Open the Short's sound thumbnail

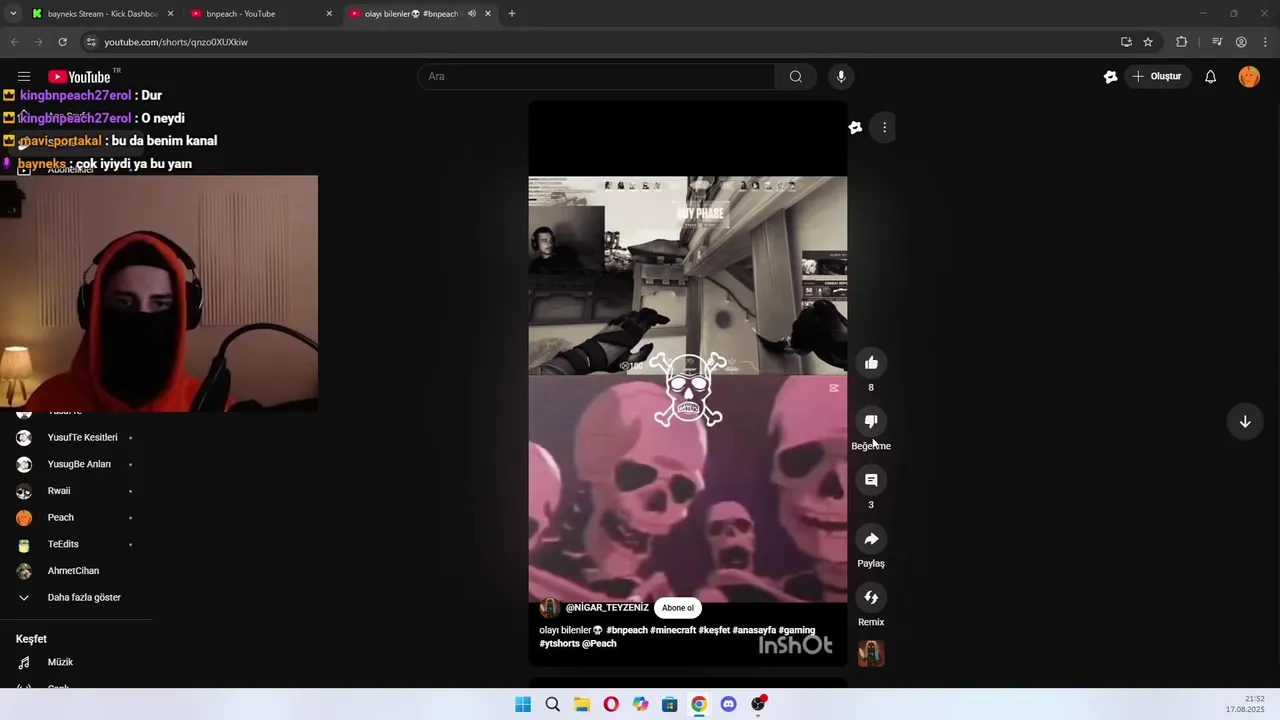pos(871,653)
